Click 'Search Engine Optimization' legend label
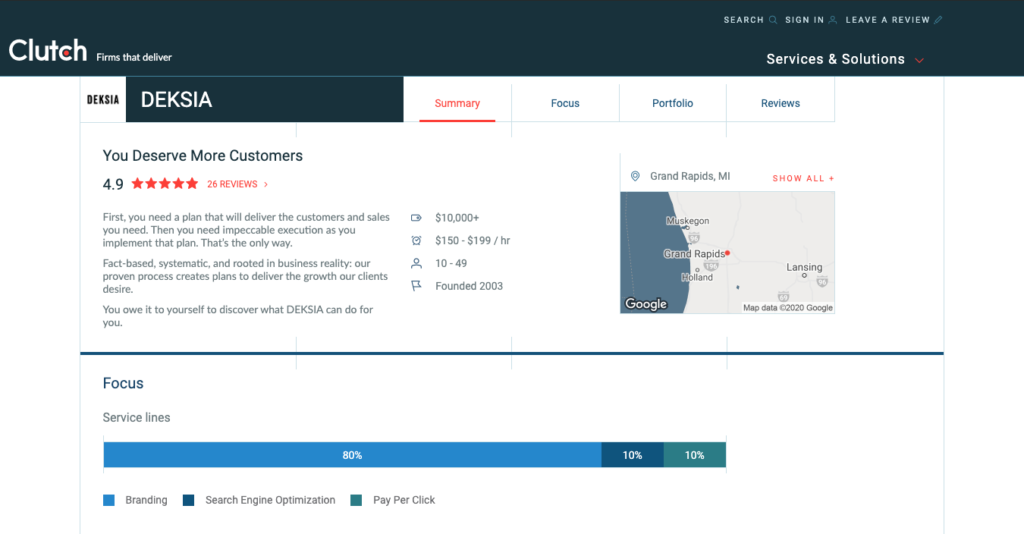 click(270, 500)
